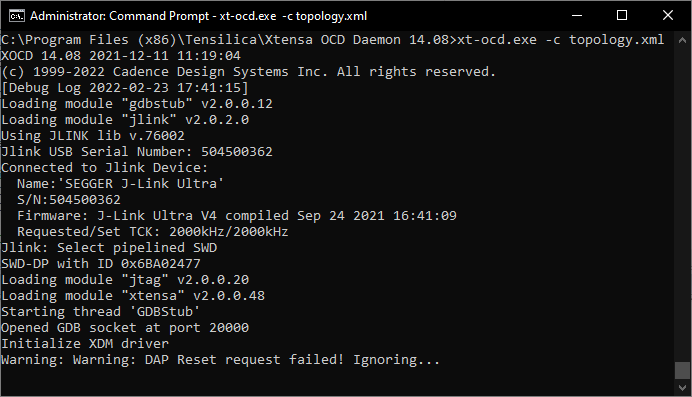Screen dimensions: 692x397
Task: Click the Jlink USB Serial Number line
Action: click(x=137, y=152)
